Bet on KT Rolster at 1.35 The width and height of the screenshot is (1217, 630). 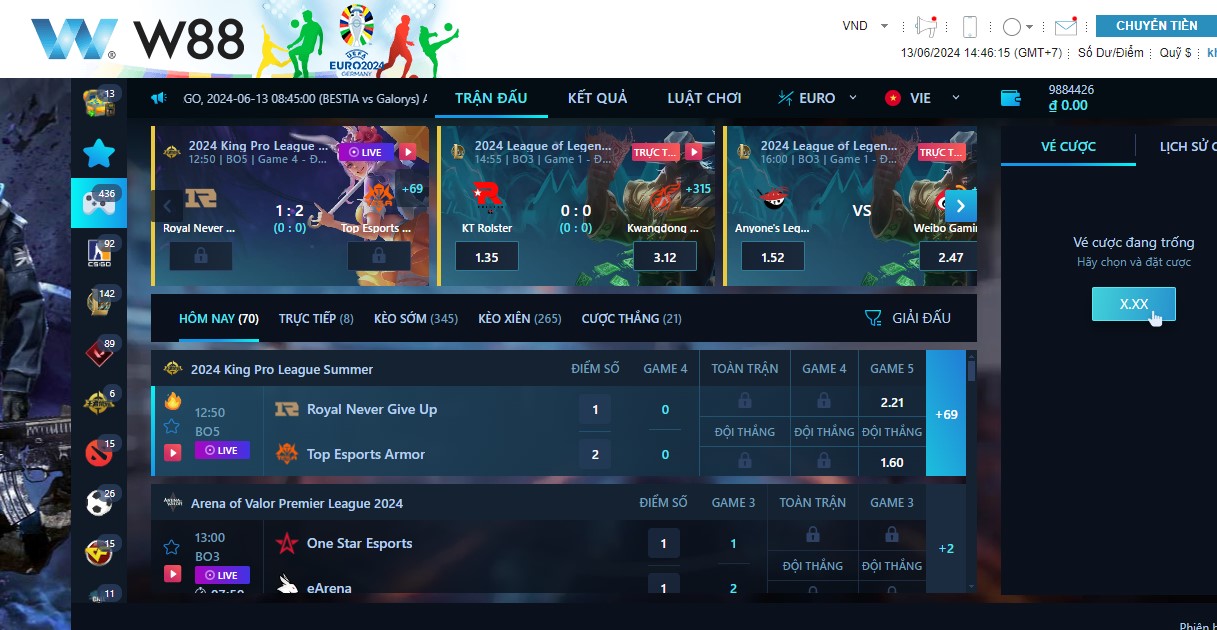coord(486,257)
